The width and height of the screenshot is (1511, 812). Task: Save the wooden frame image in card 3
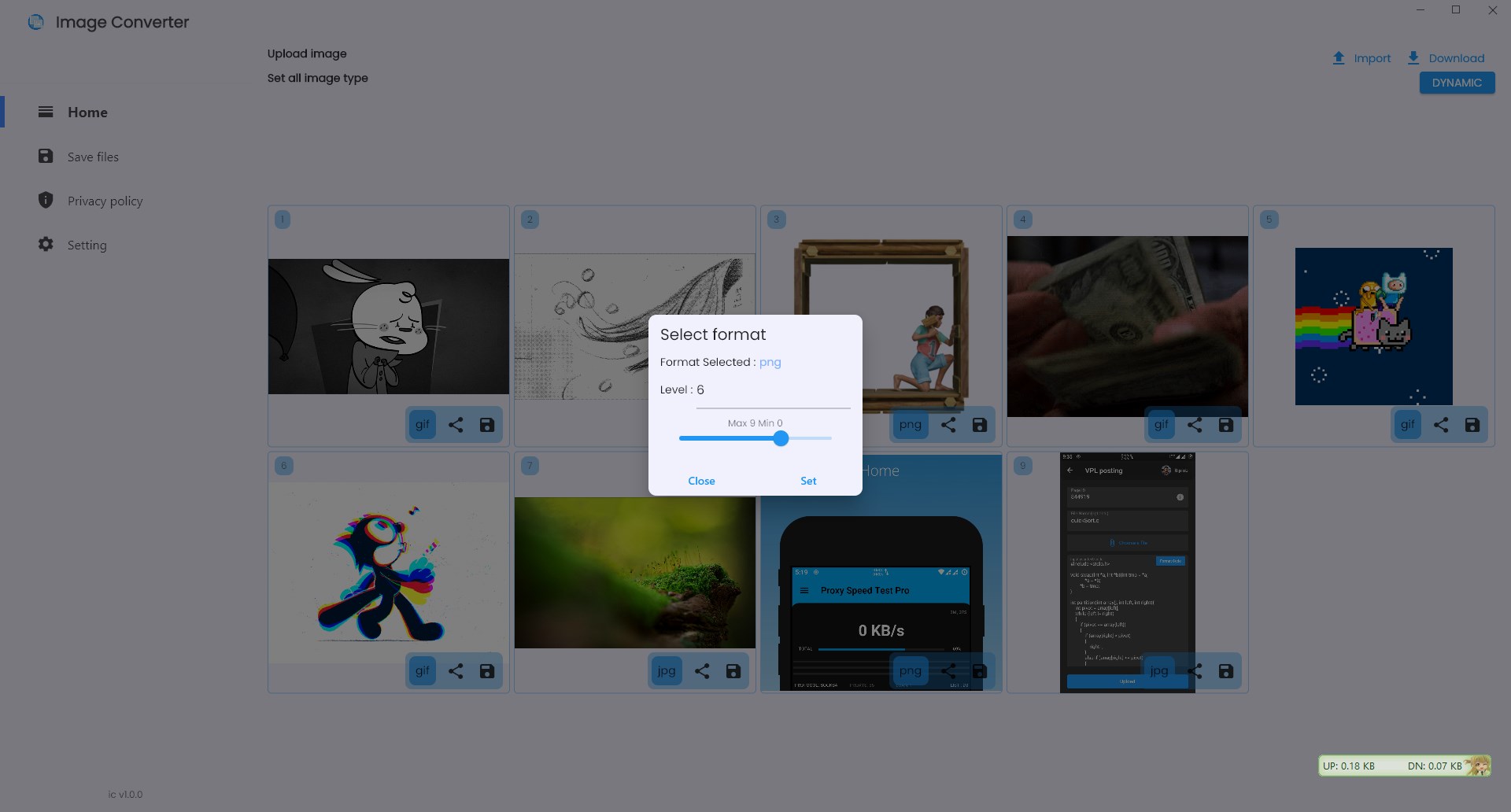[980, 425]
